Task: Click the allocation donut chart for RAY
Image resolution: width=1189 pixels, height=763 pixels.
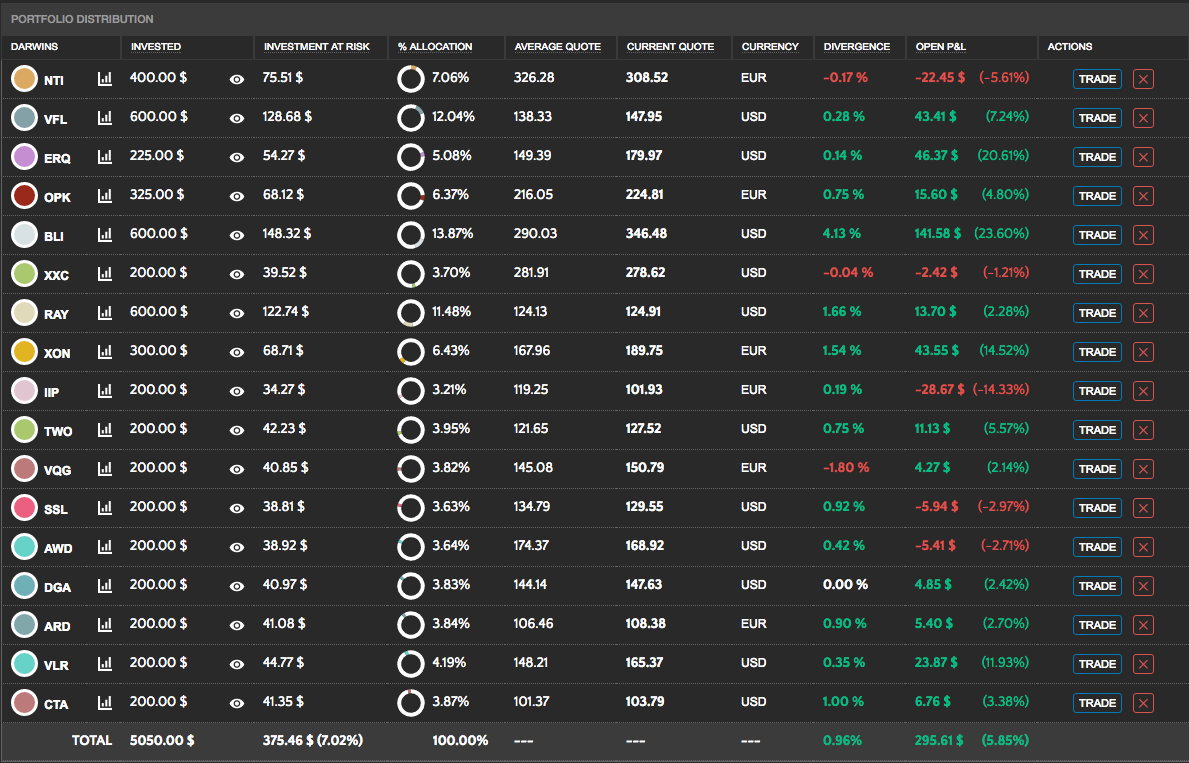Action: (x=410, y=313)
